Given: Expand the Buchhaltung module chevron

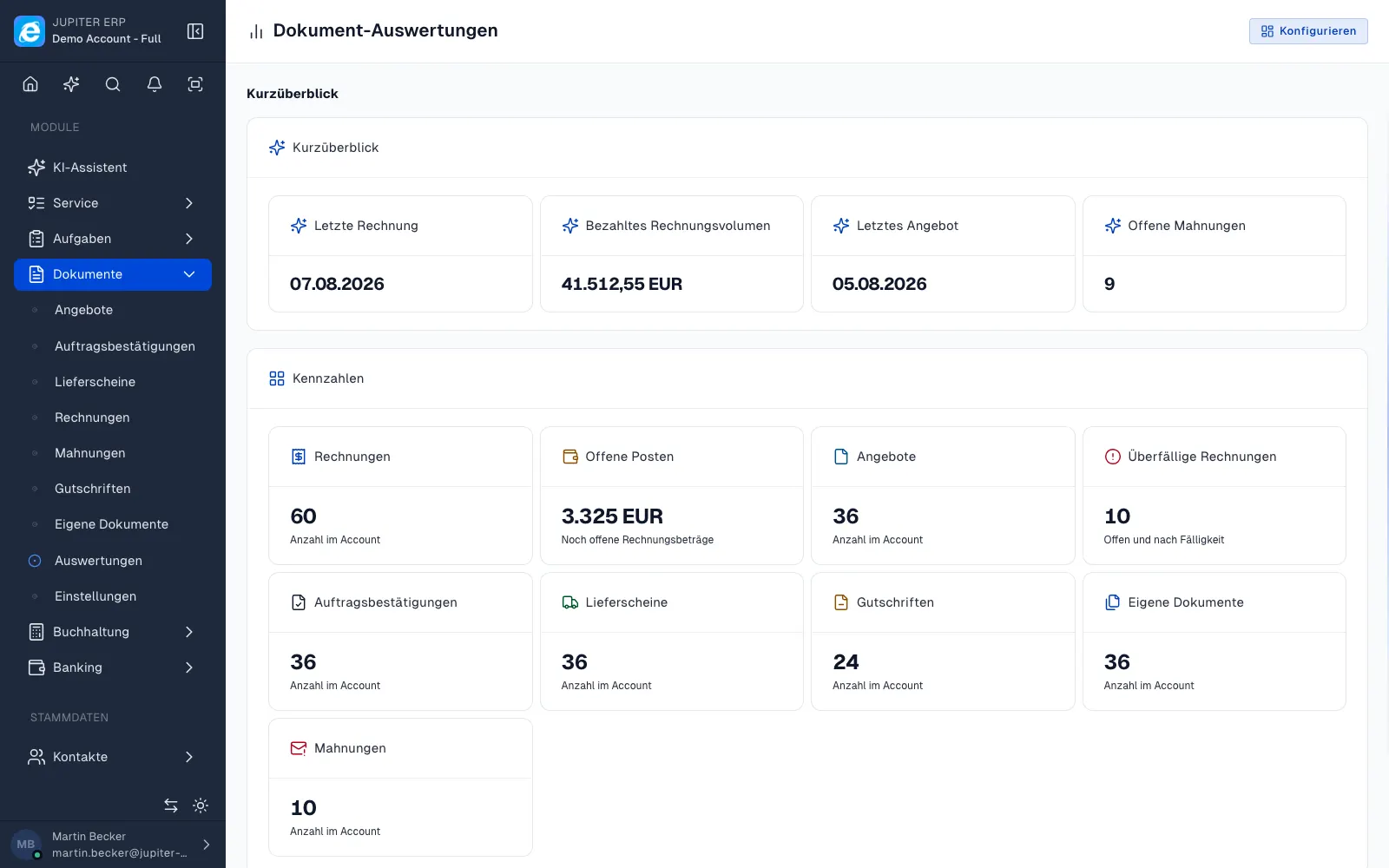Looking at the screenshot, I should coord(189,632).
